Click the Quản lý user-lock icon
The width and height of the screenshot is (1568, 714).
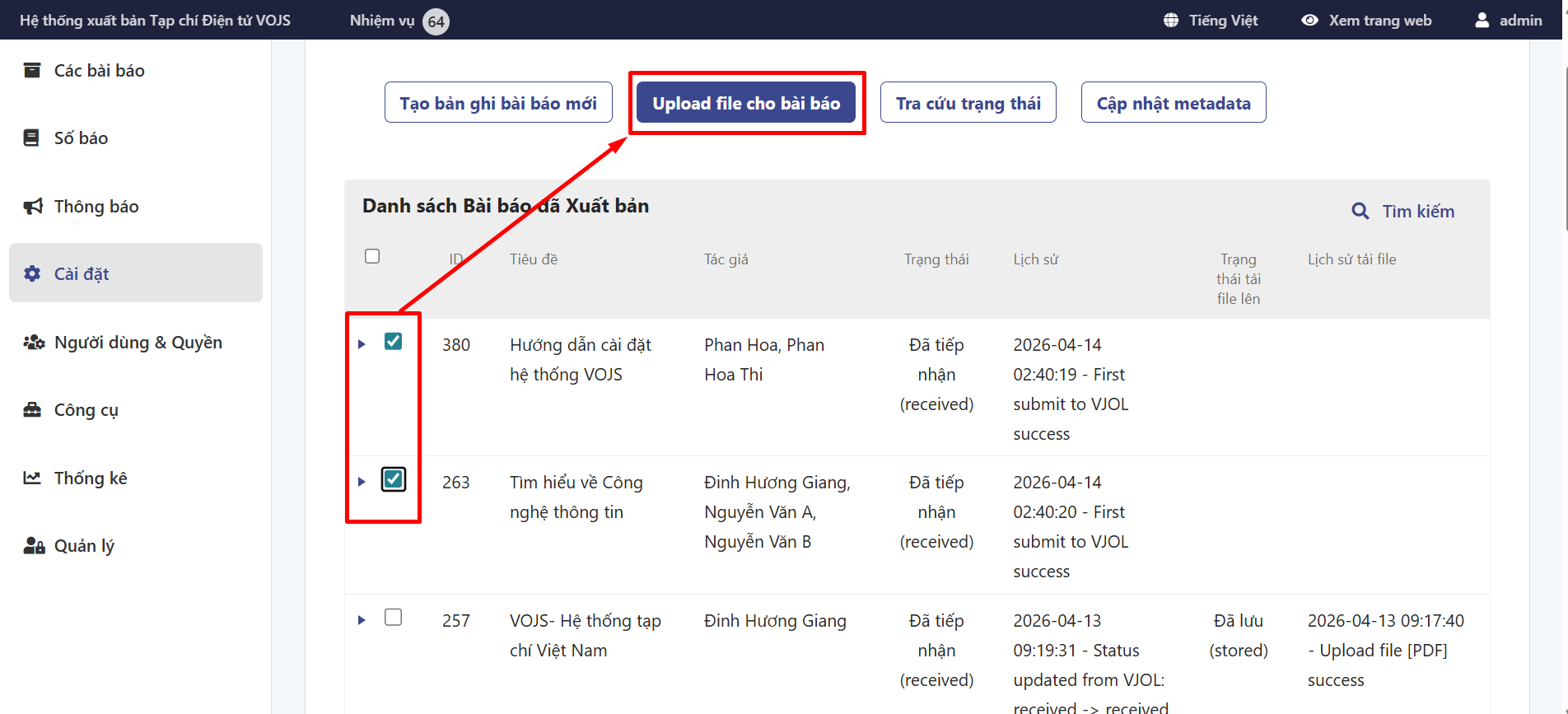pos(34,545)
